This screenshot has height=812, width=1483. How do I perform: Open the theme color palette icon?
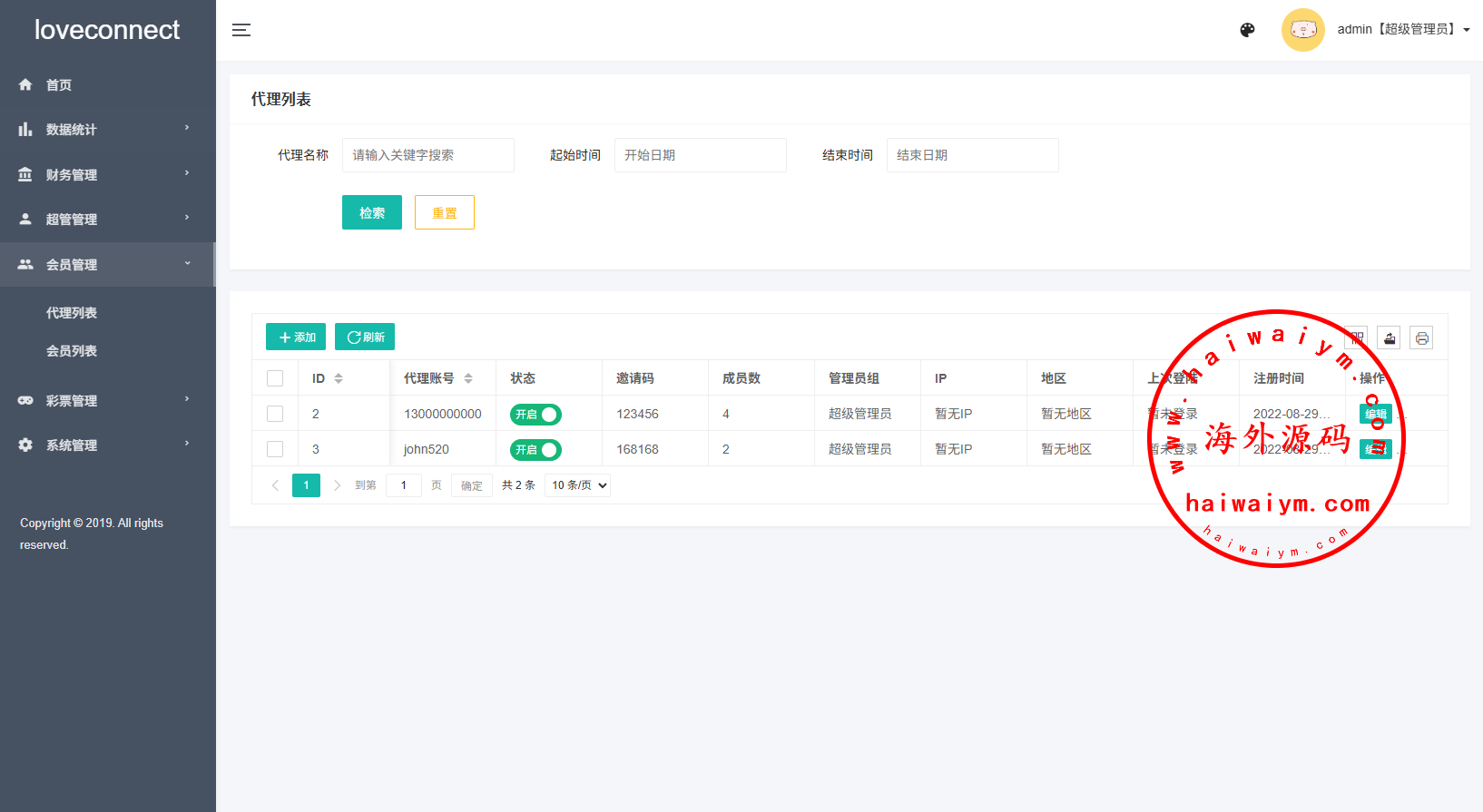[x=1247, y=30]
